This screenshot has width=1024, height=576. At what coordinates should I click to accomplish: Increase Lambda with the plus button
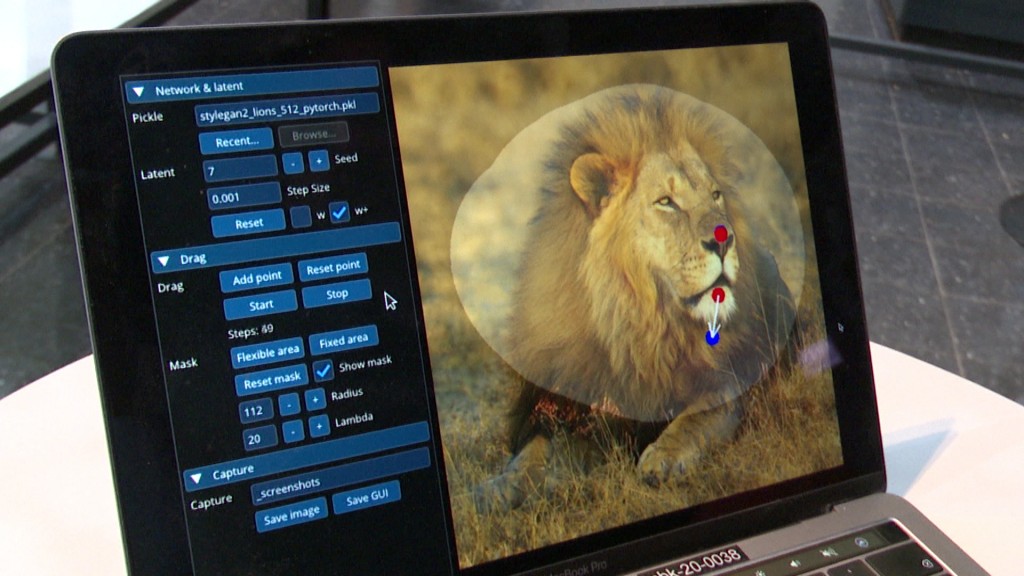(x=319, y=426)
